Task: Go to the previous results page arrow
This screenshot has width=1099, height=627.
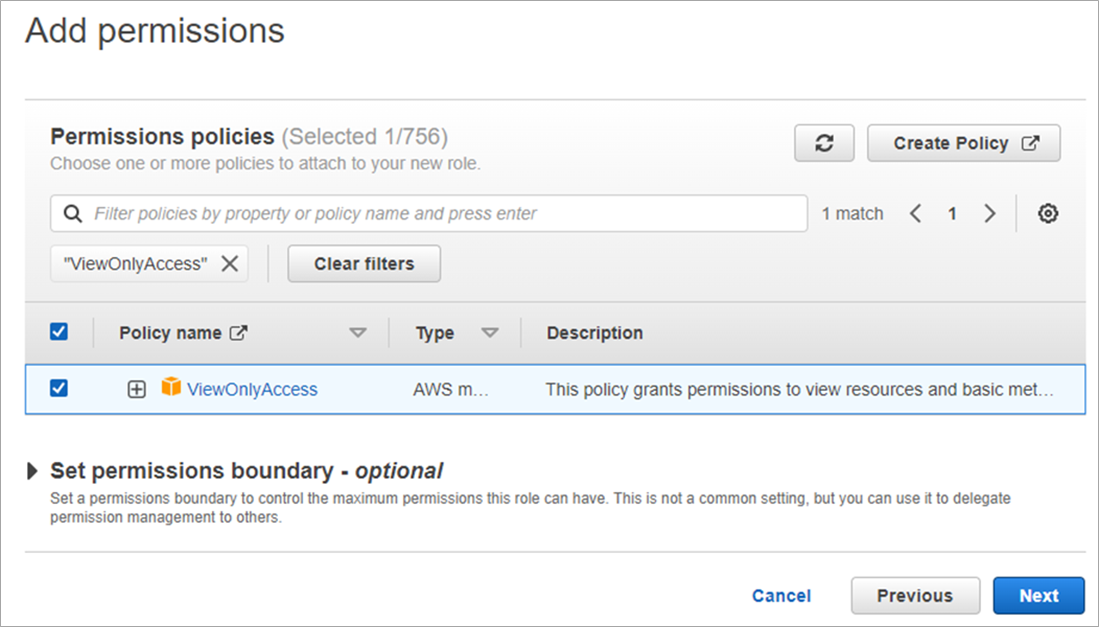Action: pyautogui.click(x=915, y=213)
